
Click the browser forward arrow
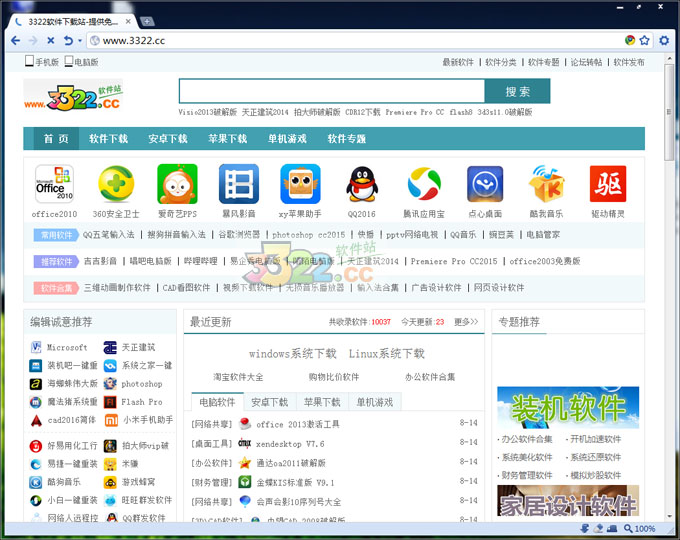(x=33, y=40)
